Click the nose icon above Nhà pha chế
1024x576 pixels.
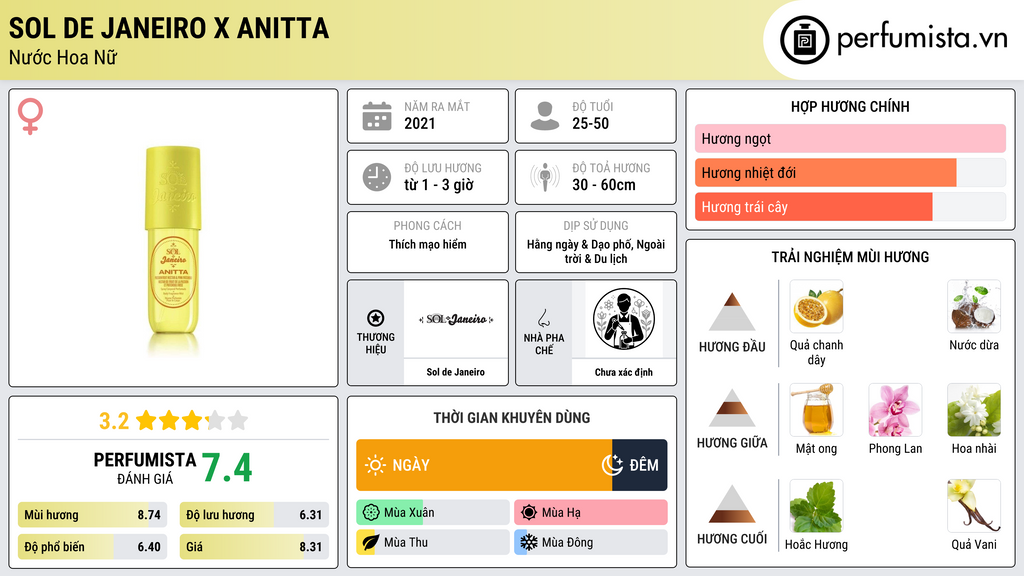tap(543, 318)
